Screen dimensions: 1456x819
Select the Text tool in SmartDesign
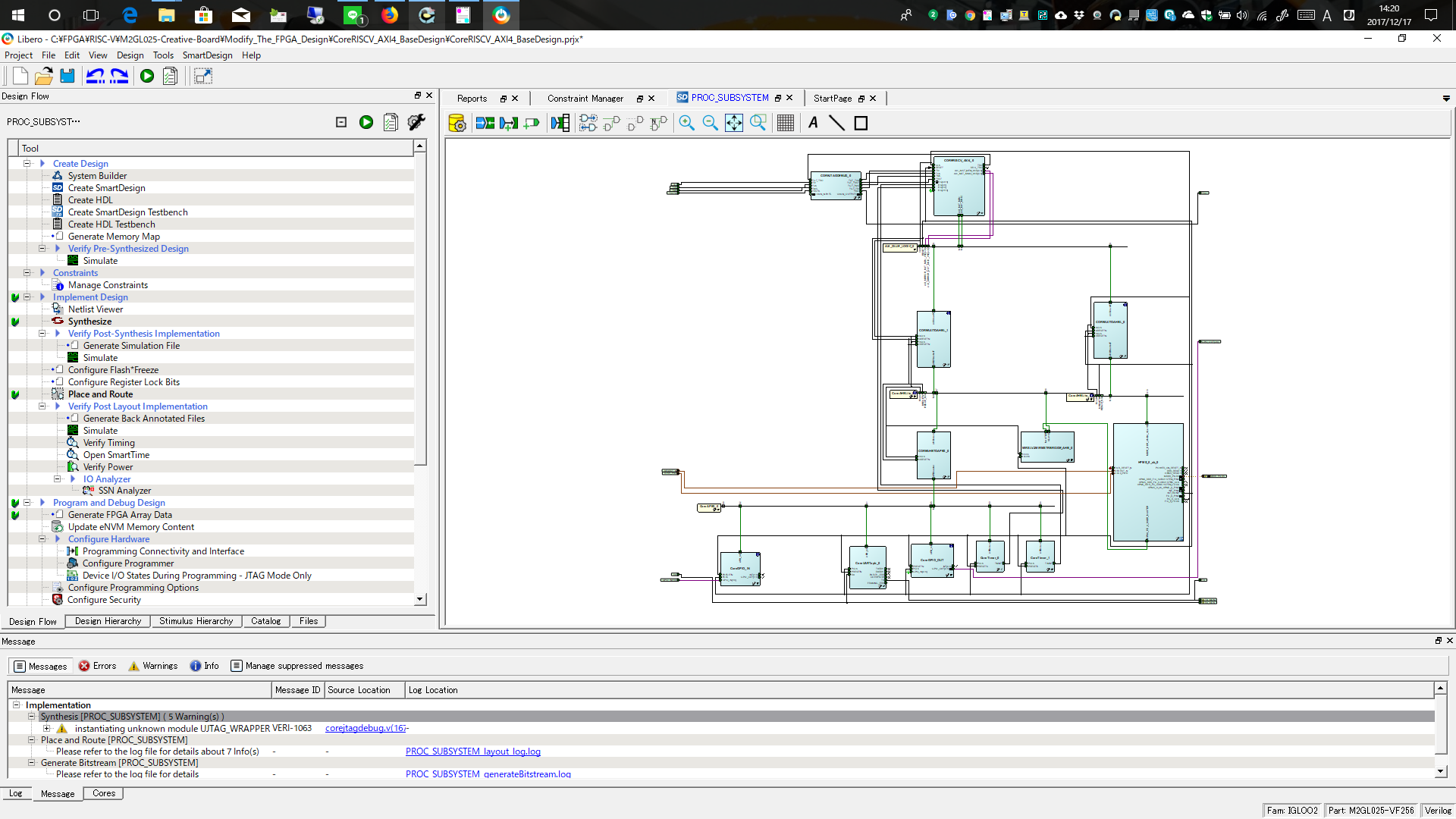[x=813, y=123]
